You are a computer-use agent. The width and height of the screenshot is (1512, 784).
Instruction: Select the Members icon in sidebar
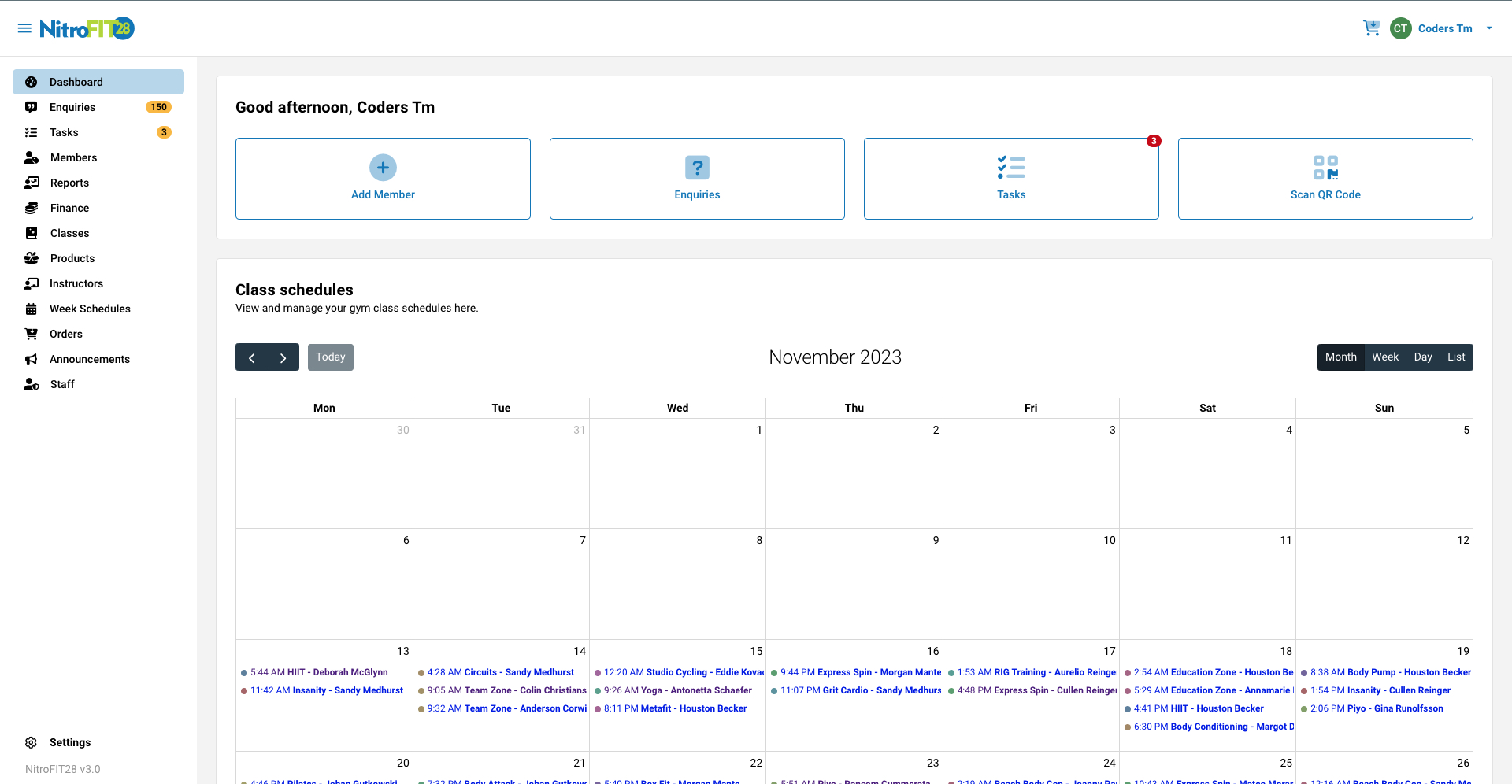31,157
